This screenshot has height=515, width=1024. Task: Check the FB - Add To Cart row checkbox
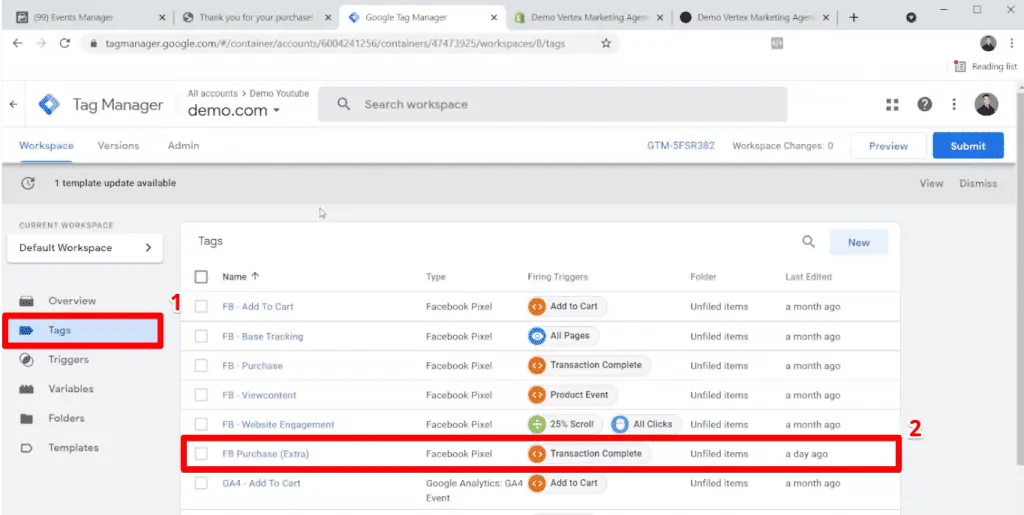click(201, 306)
